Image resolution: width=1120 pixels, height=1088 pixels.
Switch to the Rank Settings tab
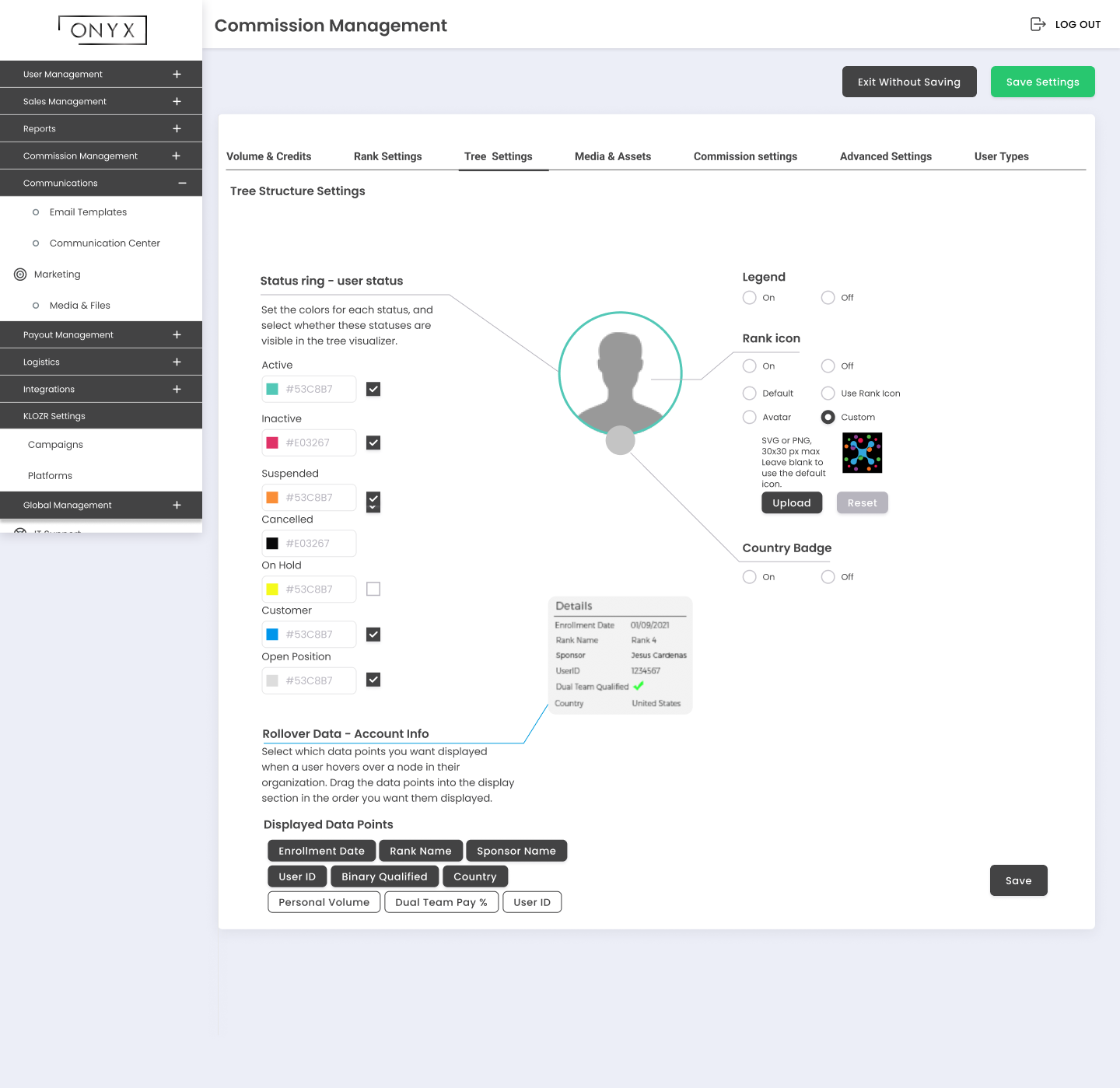pyautogui.click(x=387, y=156)
